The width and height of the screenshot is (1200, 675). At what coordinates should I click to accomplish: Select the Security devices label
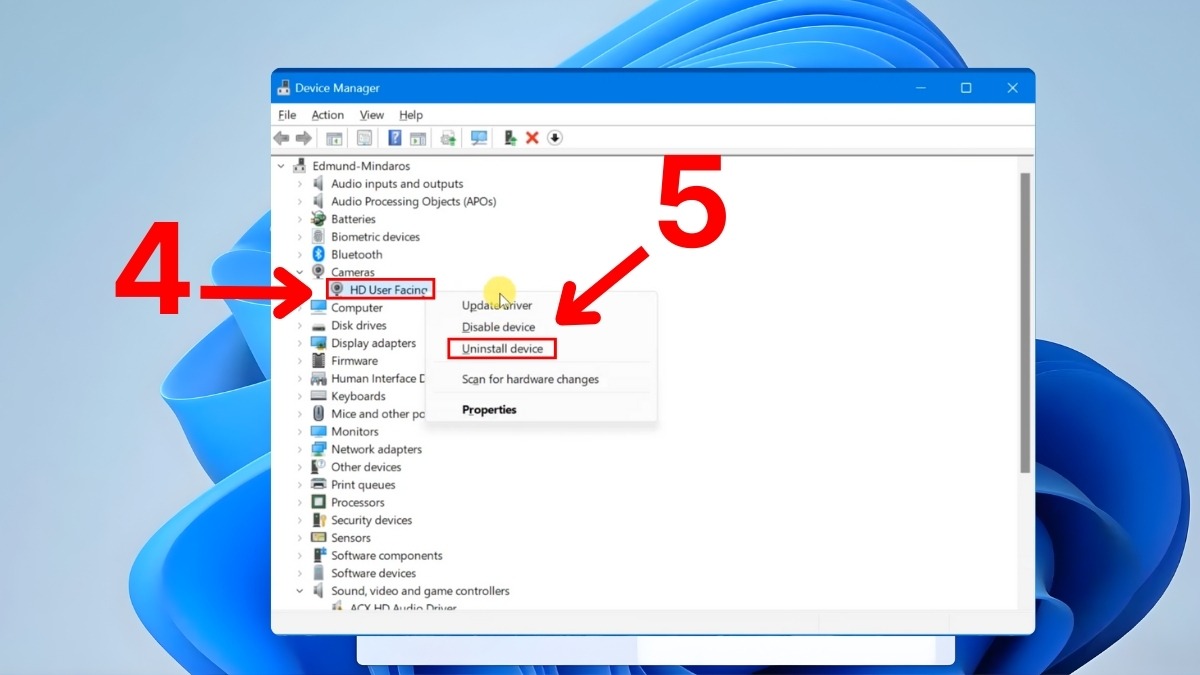[371, 520]
